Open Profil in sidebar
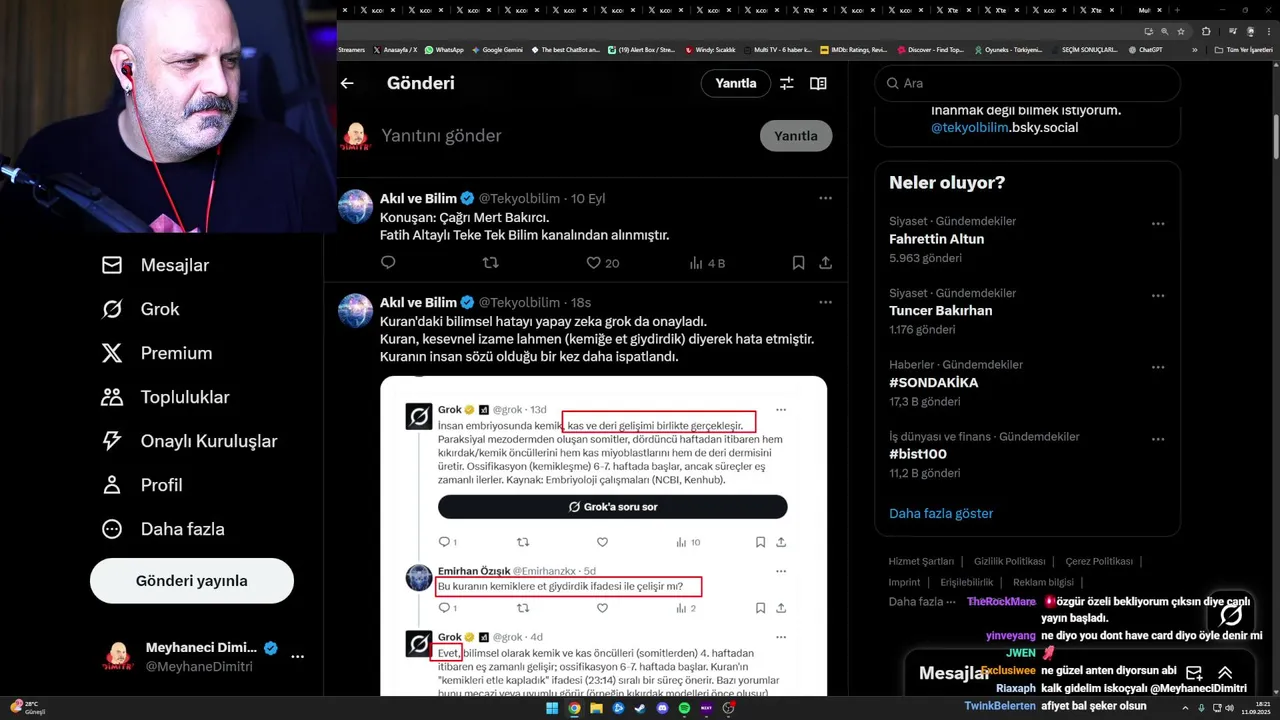Screen dimensions: 1280x720 (142, 485)
